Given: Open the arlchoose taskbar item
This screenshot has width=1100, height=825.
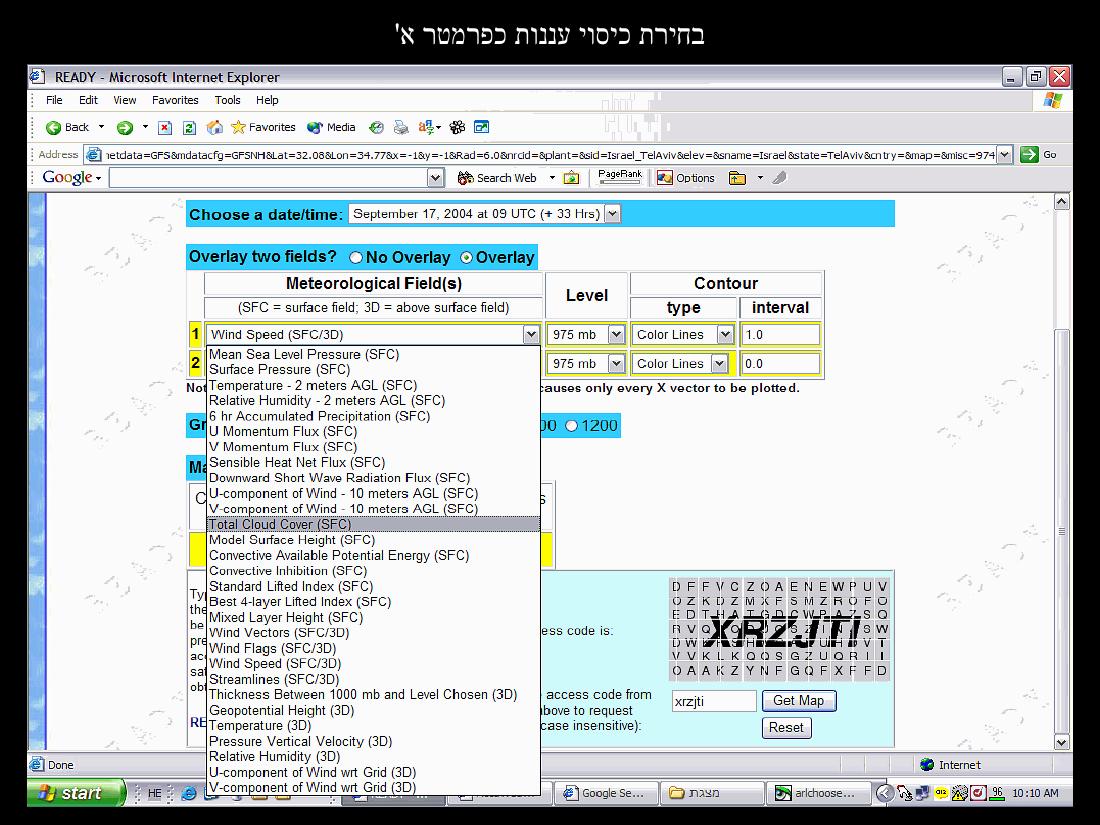Looking at the screenshot, I should 818,793.
